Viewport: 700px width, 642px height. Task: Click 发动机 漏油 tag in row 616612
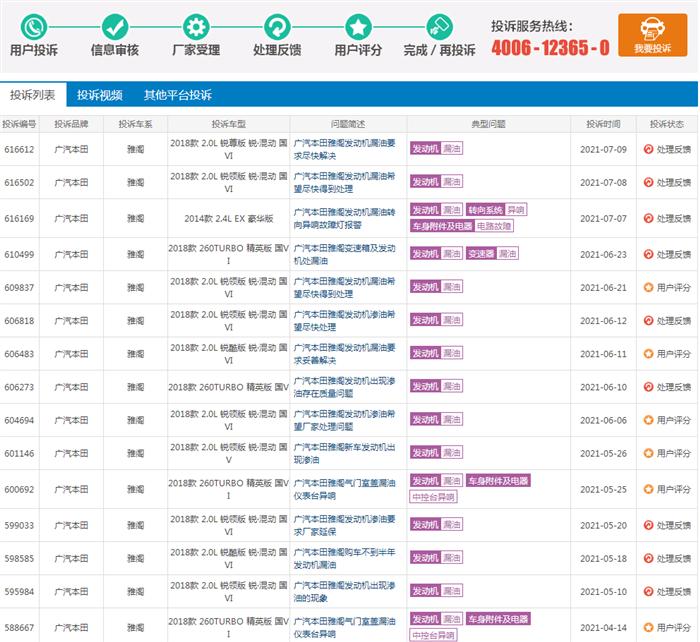436,148
